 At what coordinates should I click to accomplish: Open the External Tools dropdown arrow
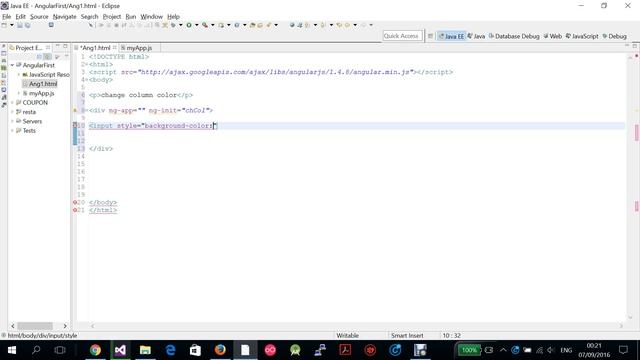click(212, 25)
